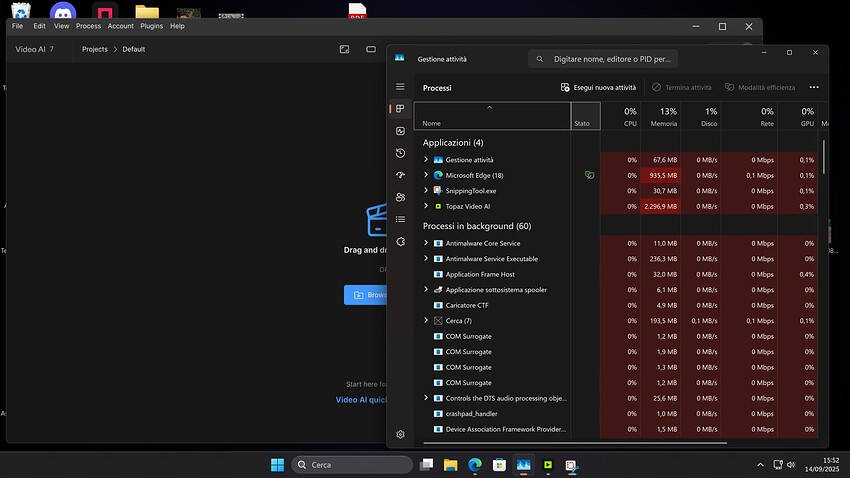850x478 pixels.
Task: Expand the Gestione attività process row
Action: [x=426, y=159]
